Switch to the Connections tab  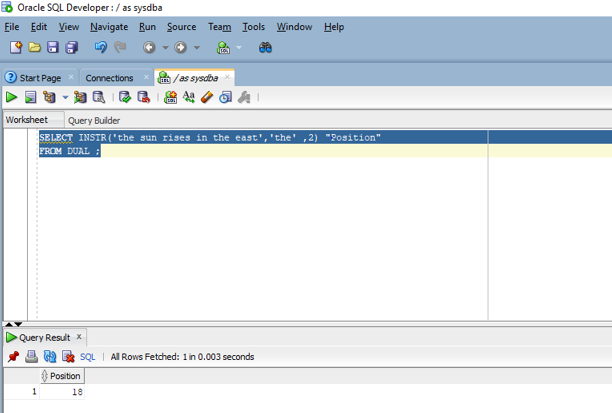point(109,78)
